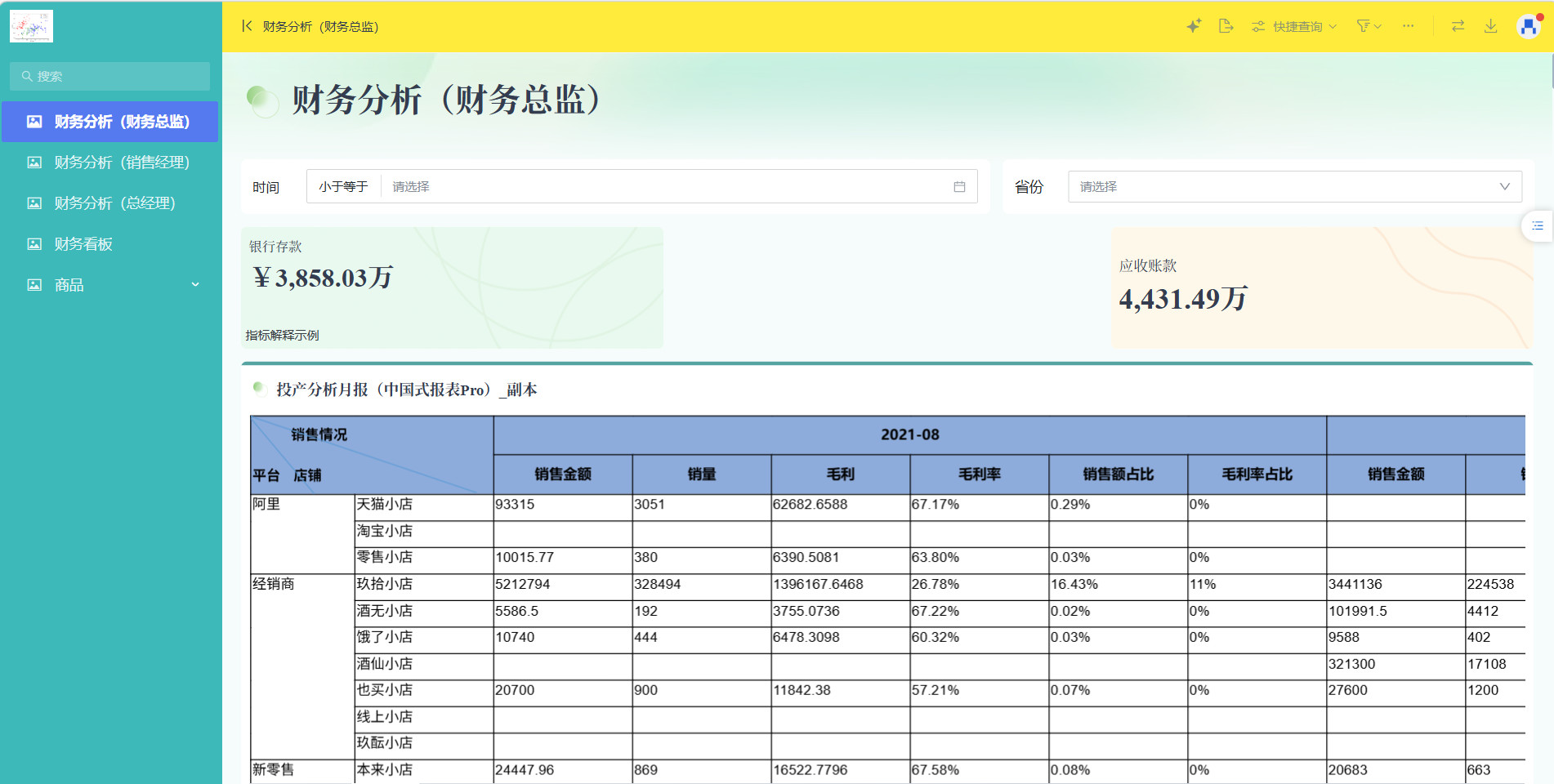Open 财务分析（销售经理） in sidebar
Viewport: 1554px width, 784px height.
click(x=121, y=163)
